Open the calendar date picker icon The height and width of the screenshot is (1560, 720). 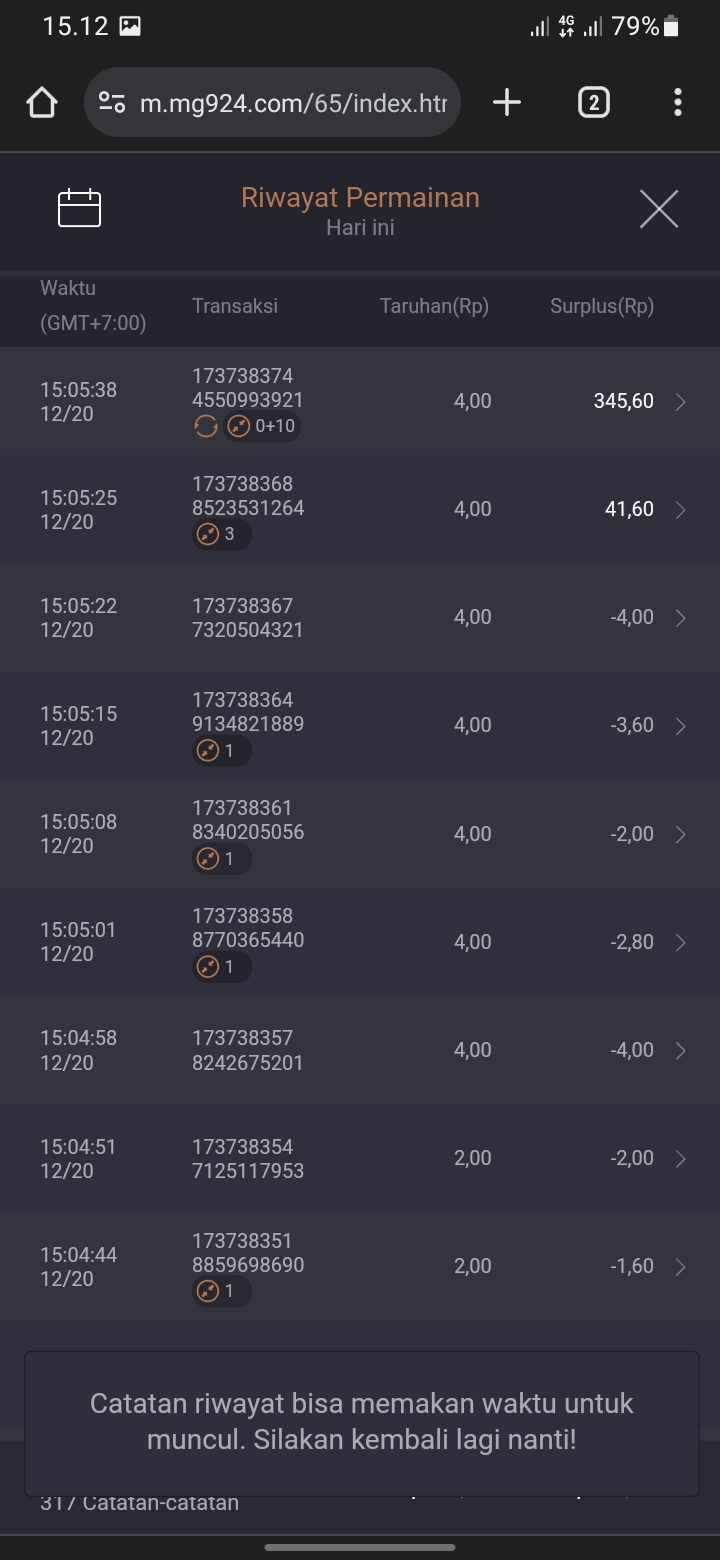point(80,208)
